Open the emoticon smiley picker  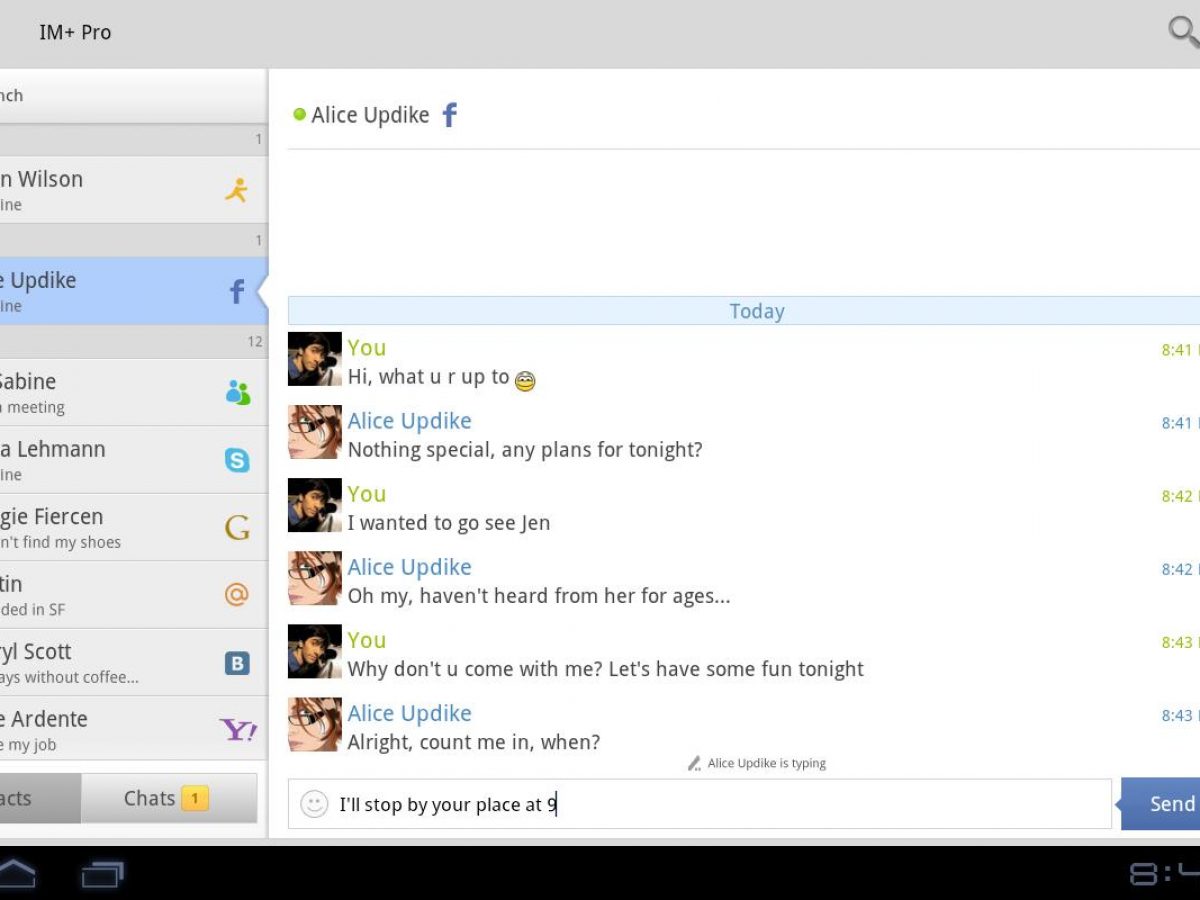tap(314, 804)
